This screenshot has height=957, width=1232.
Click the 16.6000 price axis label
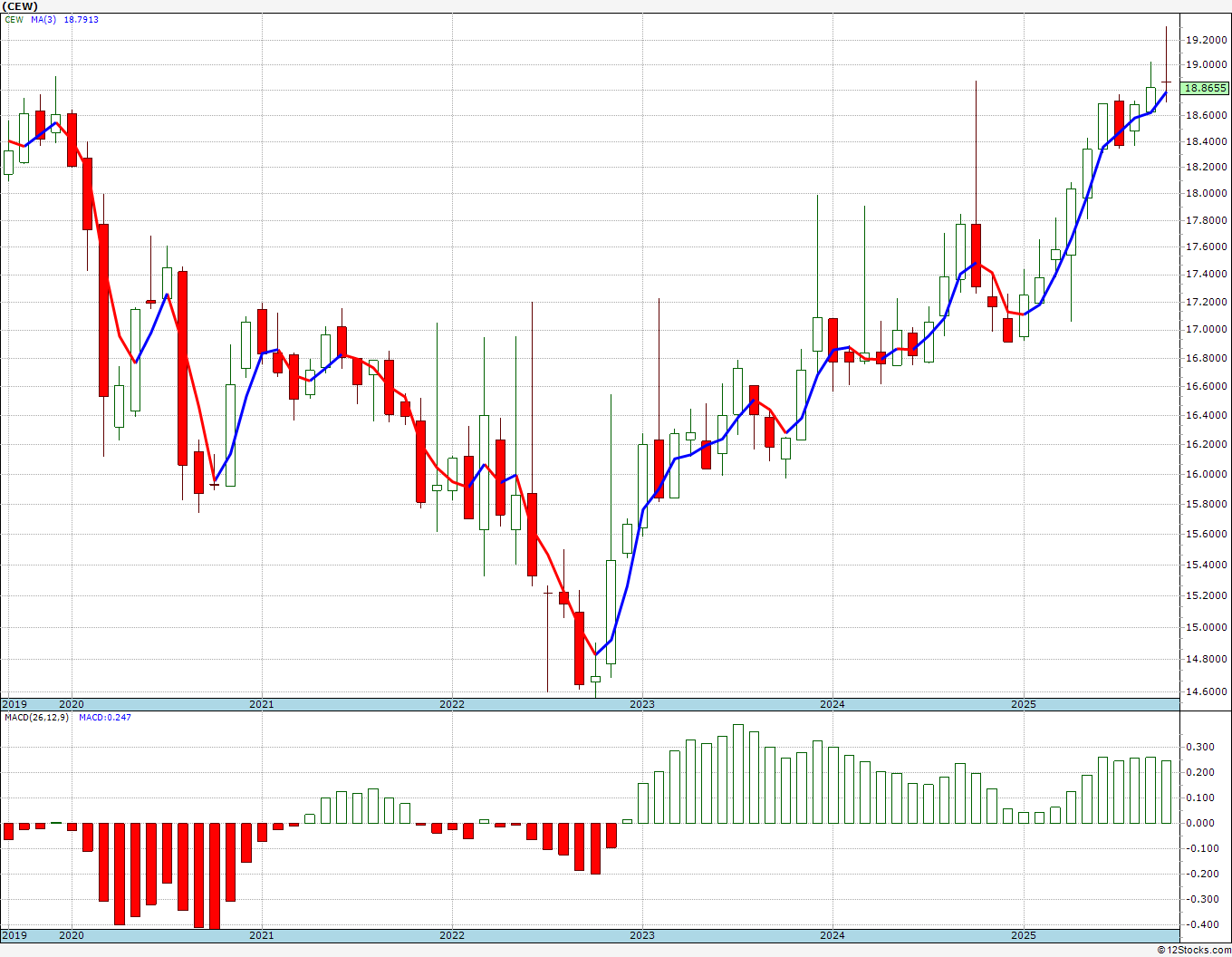click(x=1207, y=386)
